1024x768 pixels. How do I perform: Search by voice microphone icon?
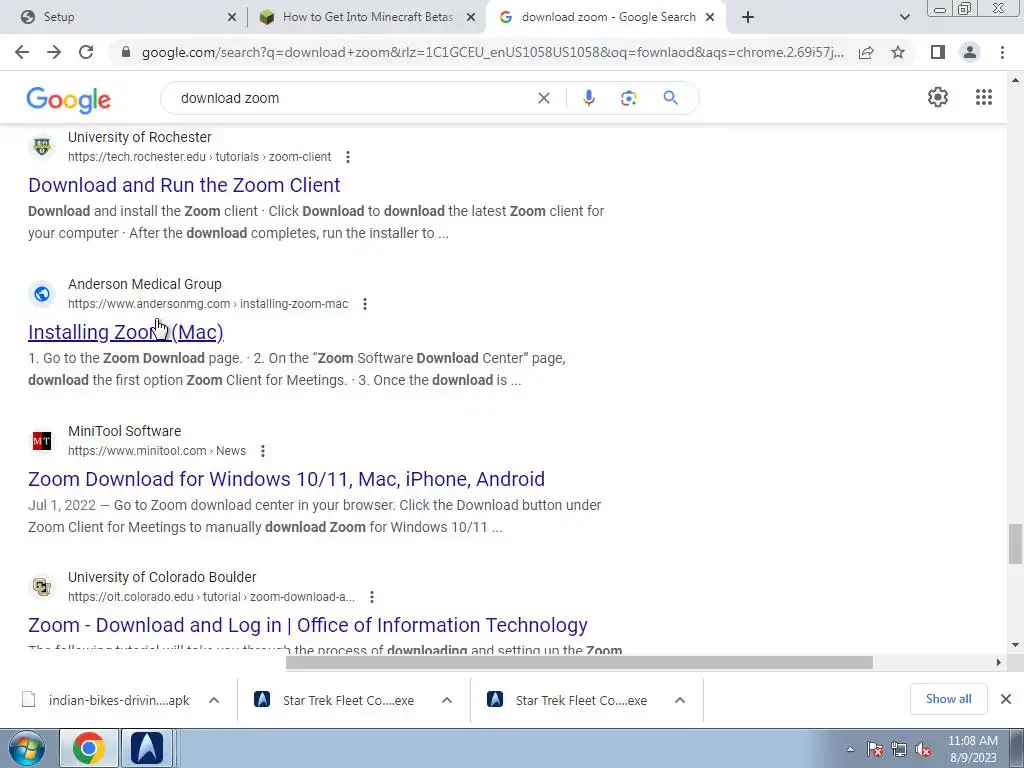coord(588,98)
